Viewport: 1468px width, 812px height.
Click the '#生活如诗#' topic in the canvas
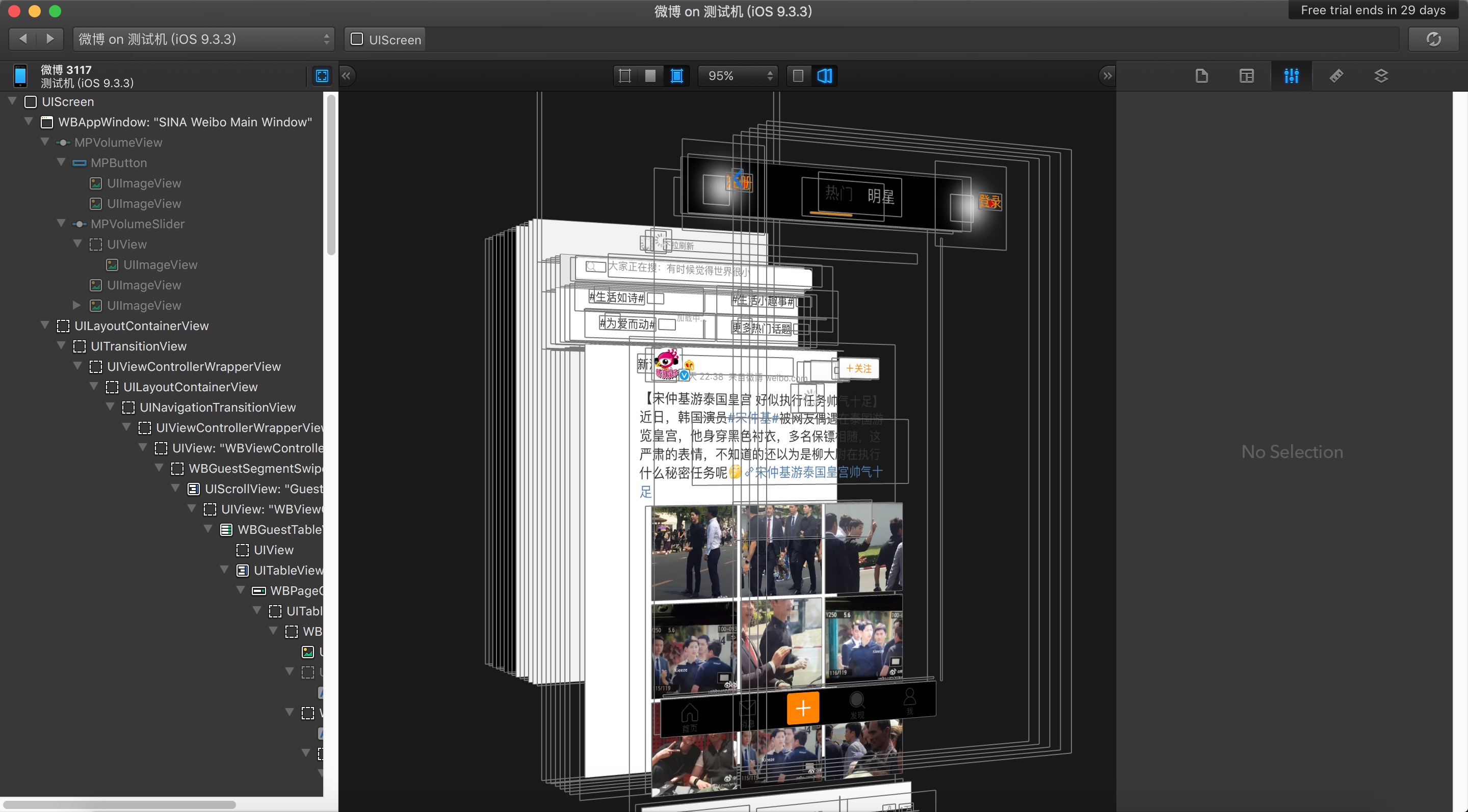(617, 297)
